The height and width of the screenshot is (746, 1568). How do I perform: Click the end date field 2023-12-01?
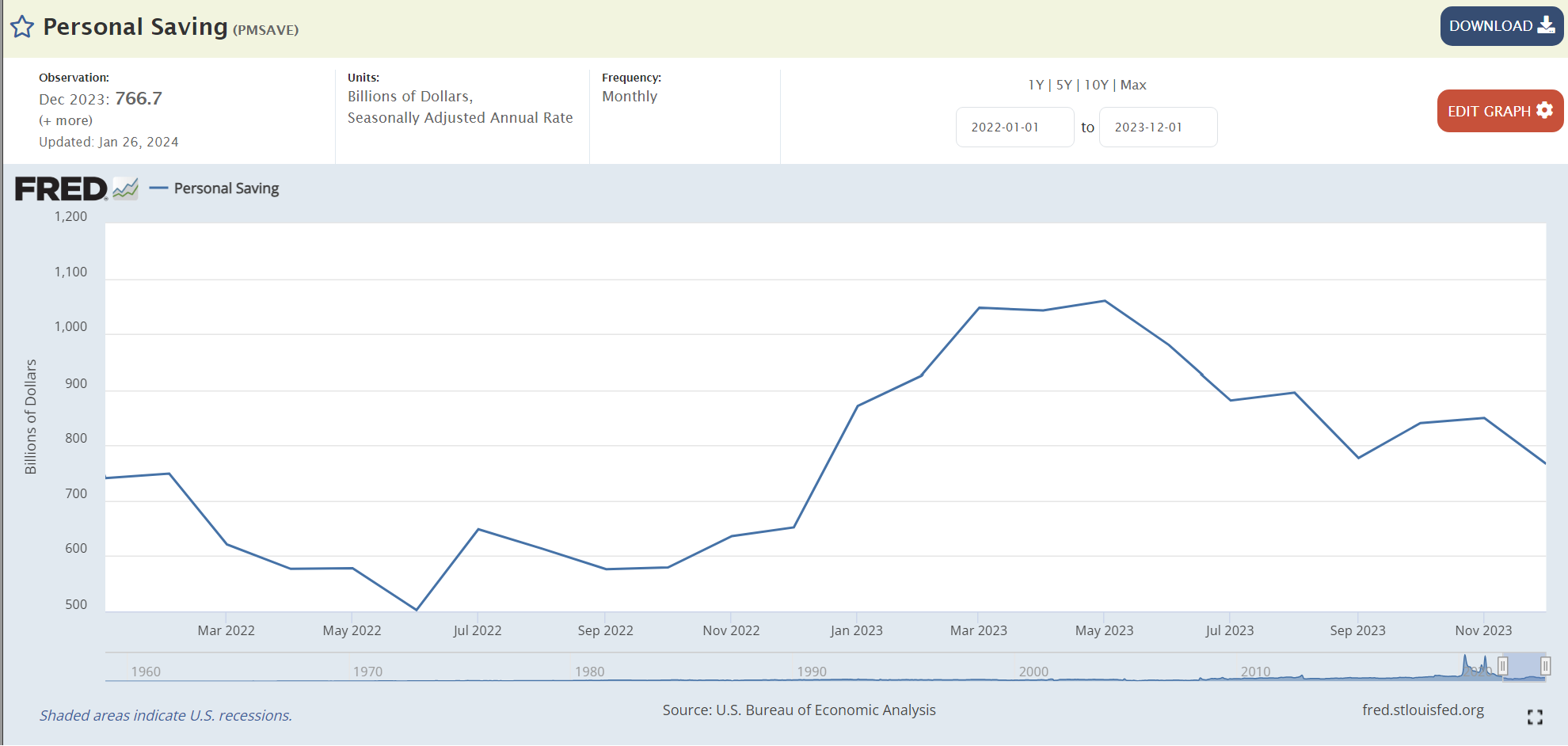click(1158, 128)
